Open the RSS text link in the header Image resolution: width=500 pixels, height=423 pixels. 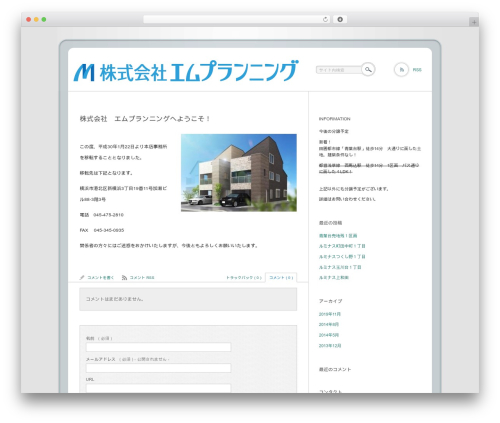(417, 70)
